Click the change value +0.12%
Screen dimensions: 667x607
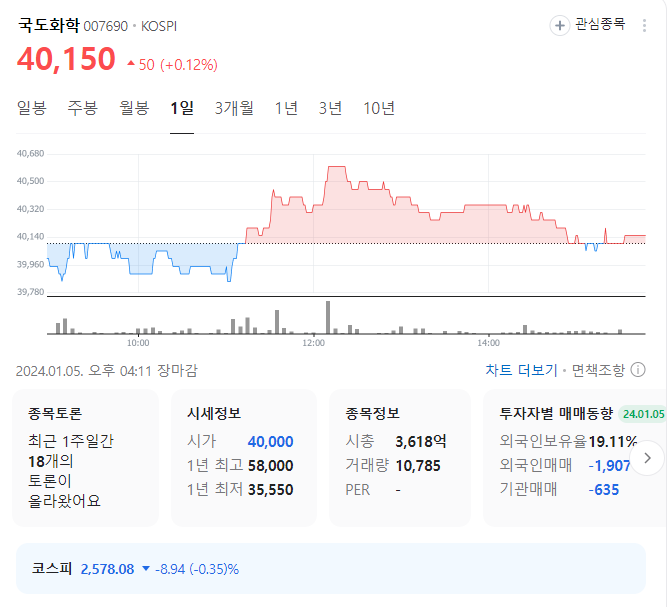pos(189,65)
